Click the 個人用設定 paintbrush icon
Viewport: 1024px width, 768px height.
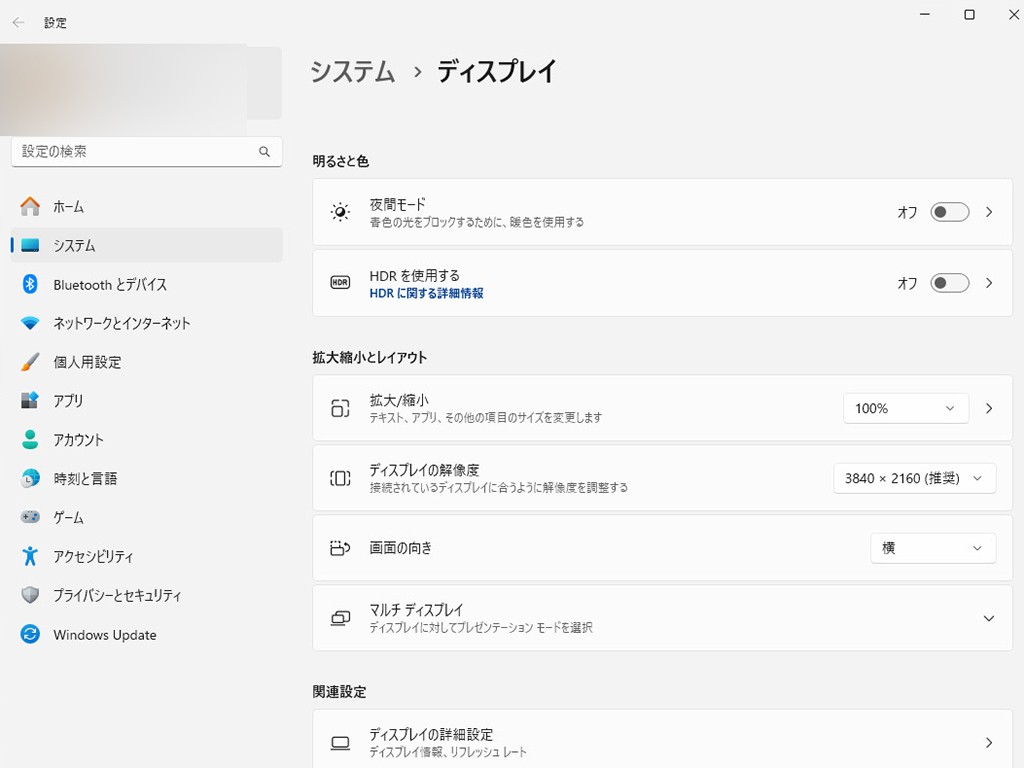pyautogui.click(x=30, y=362)
